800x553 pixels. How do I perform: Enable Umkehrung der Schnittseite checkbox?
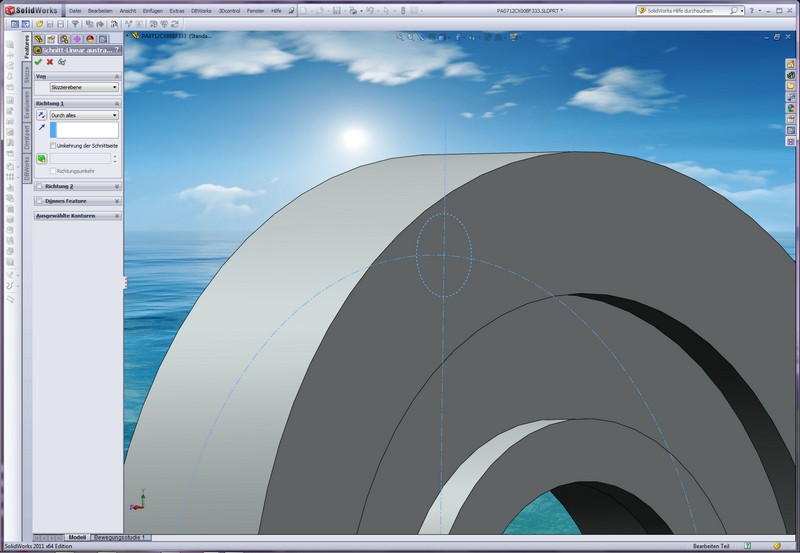53,145
